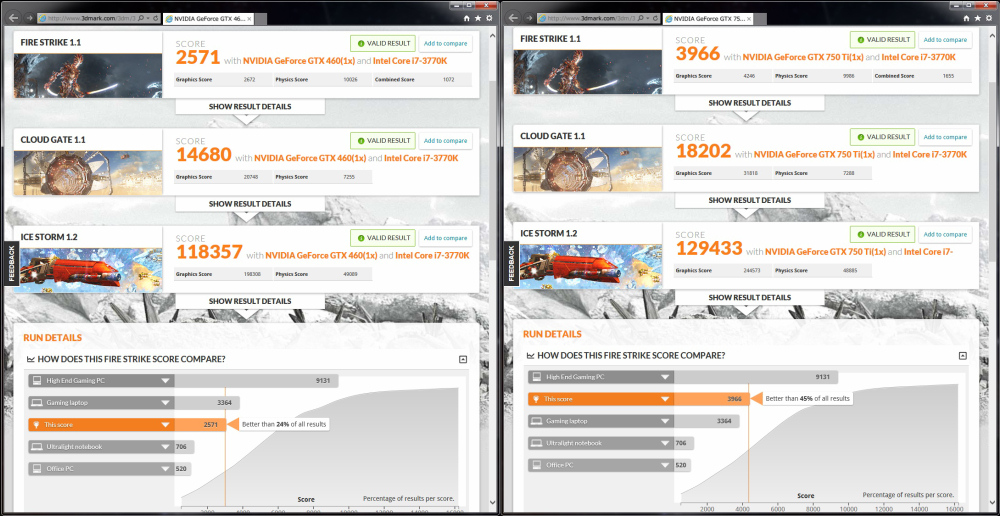Screen dimensions: 1000x516
Task: Add GTX 460 Ice Storm result to compare
Action: pyautogui.click(x=445, y=238)
